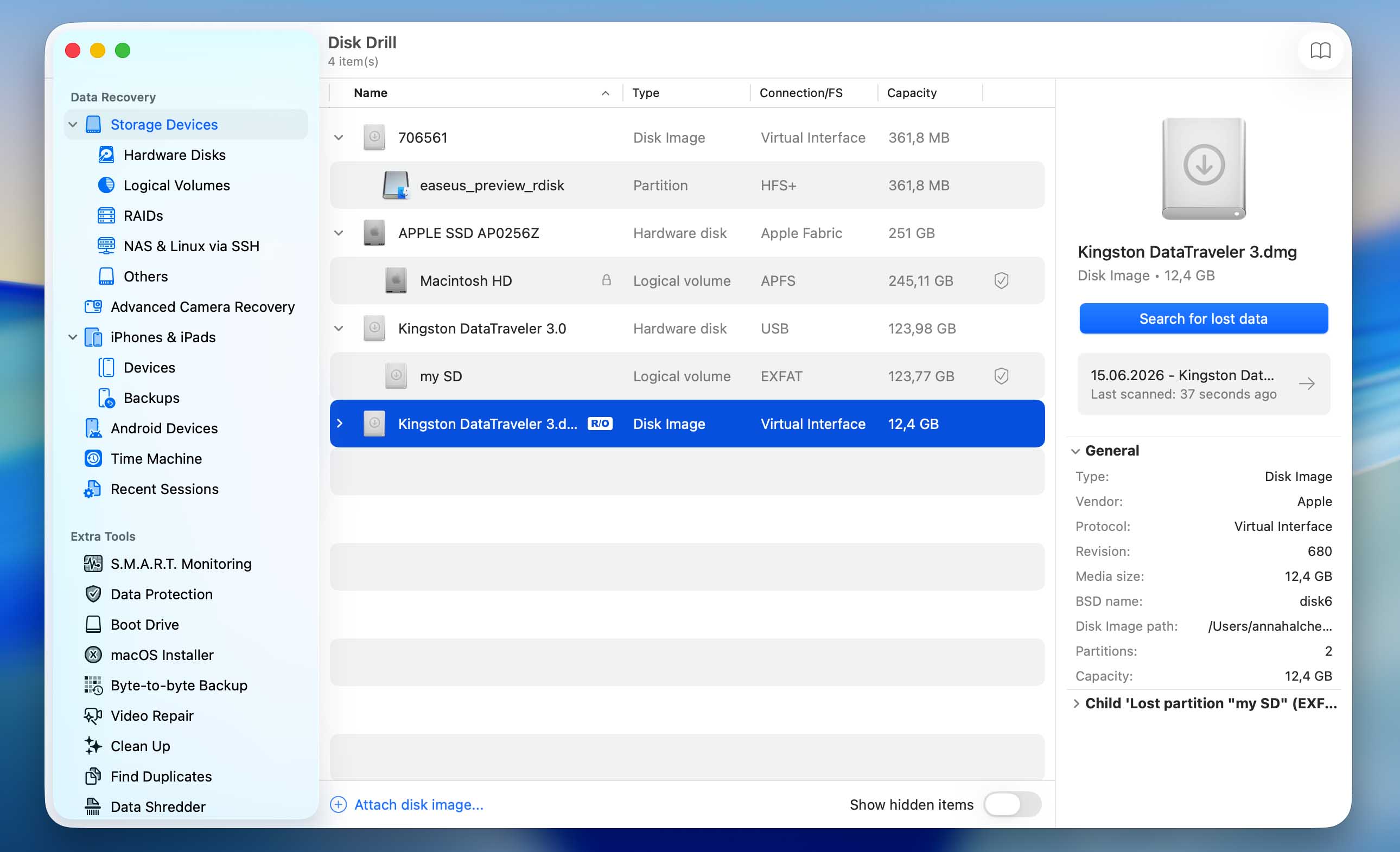1400x852 pixels.
Task: Select the easeus_preview_rdisk partition row
Action: pyautogui.click(x=687, y=185)
